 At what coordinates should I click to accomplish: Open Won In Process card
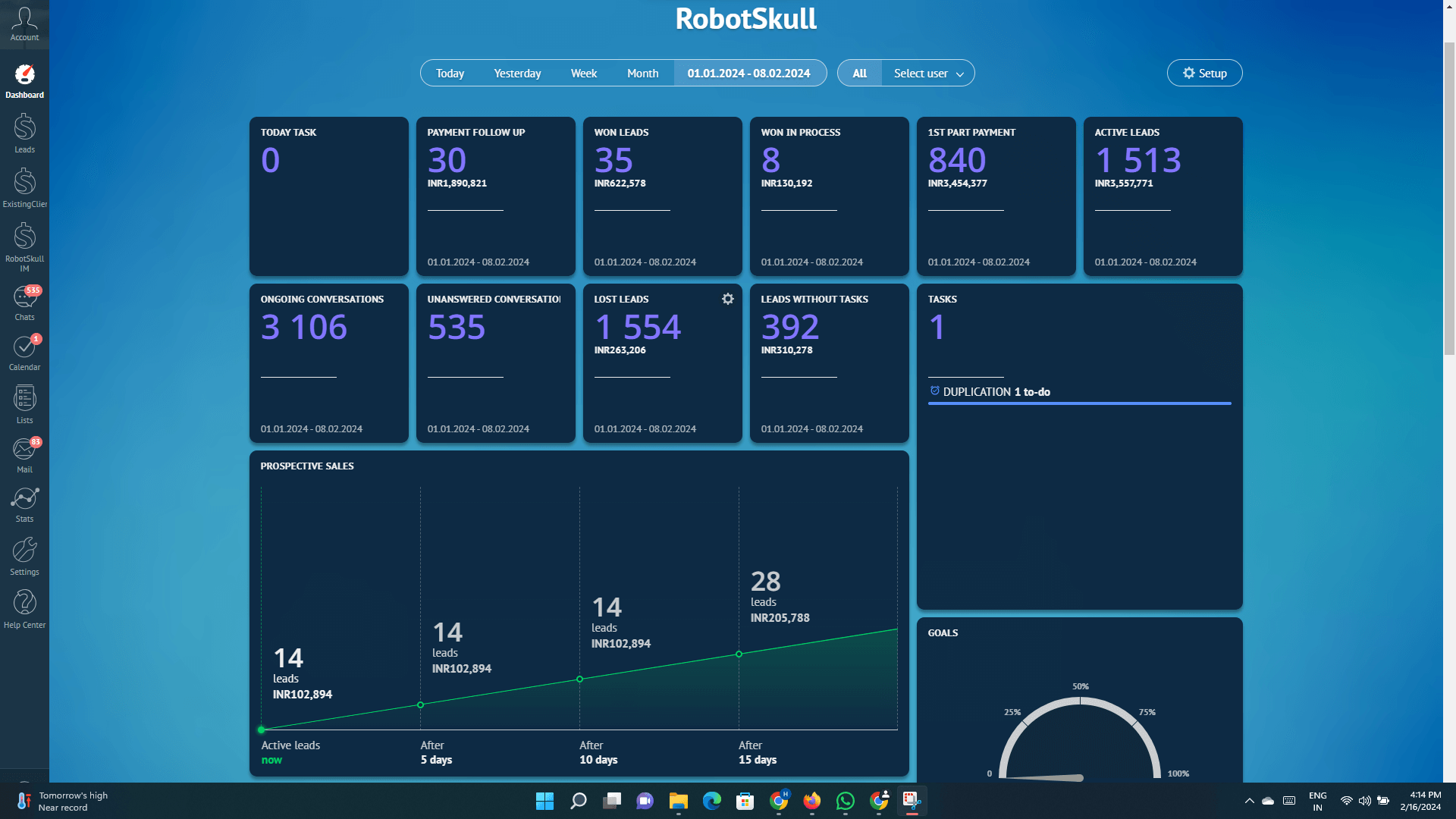click(830, 196)
